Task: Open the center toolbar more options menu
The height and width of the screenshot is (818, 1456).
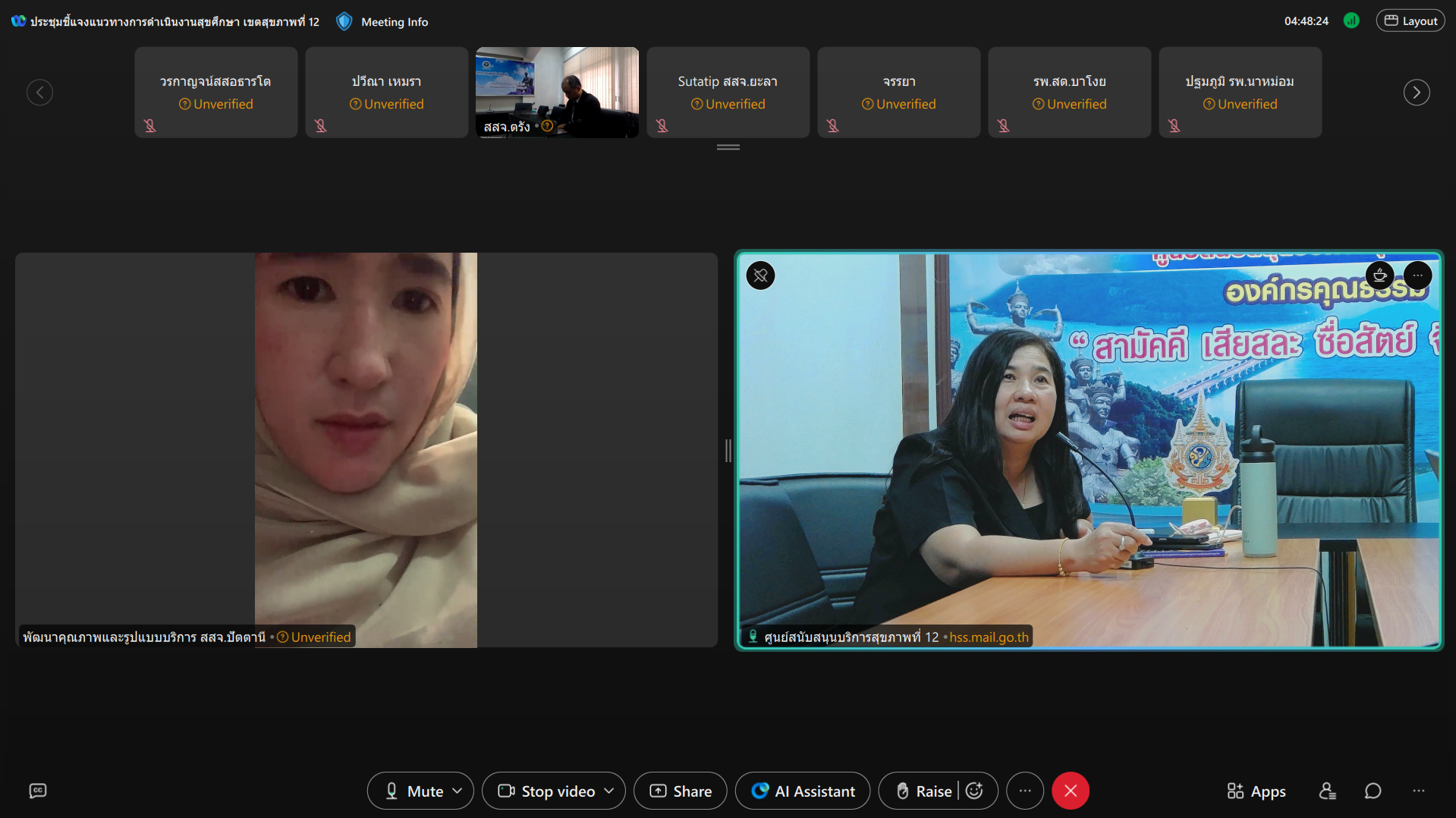Action: 1025,791
